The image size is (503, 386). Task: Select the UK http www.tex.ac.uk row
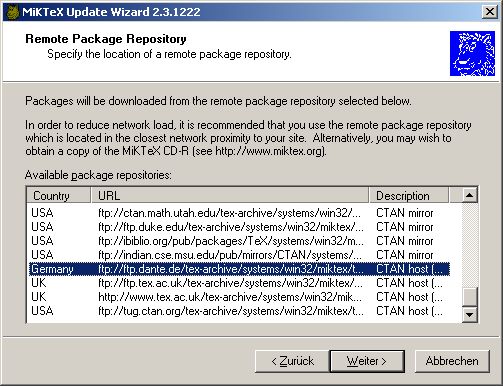click(239, 297)
